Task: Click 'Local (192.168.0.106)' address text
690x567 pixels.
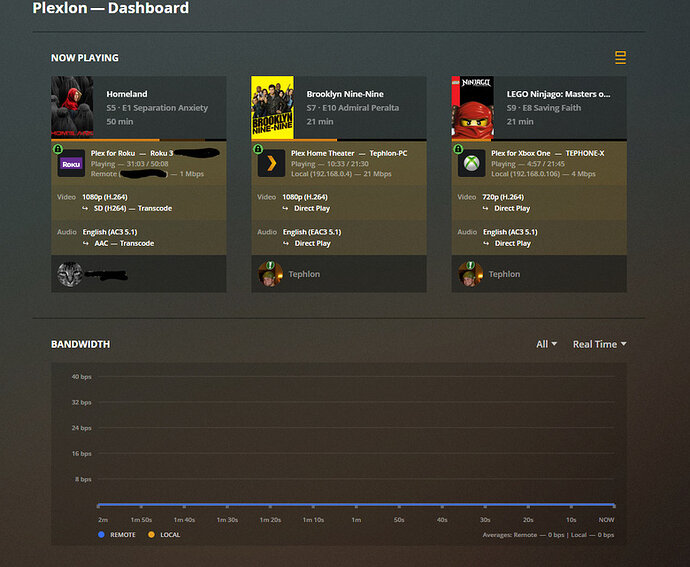Action: point(525,174)
